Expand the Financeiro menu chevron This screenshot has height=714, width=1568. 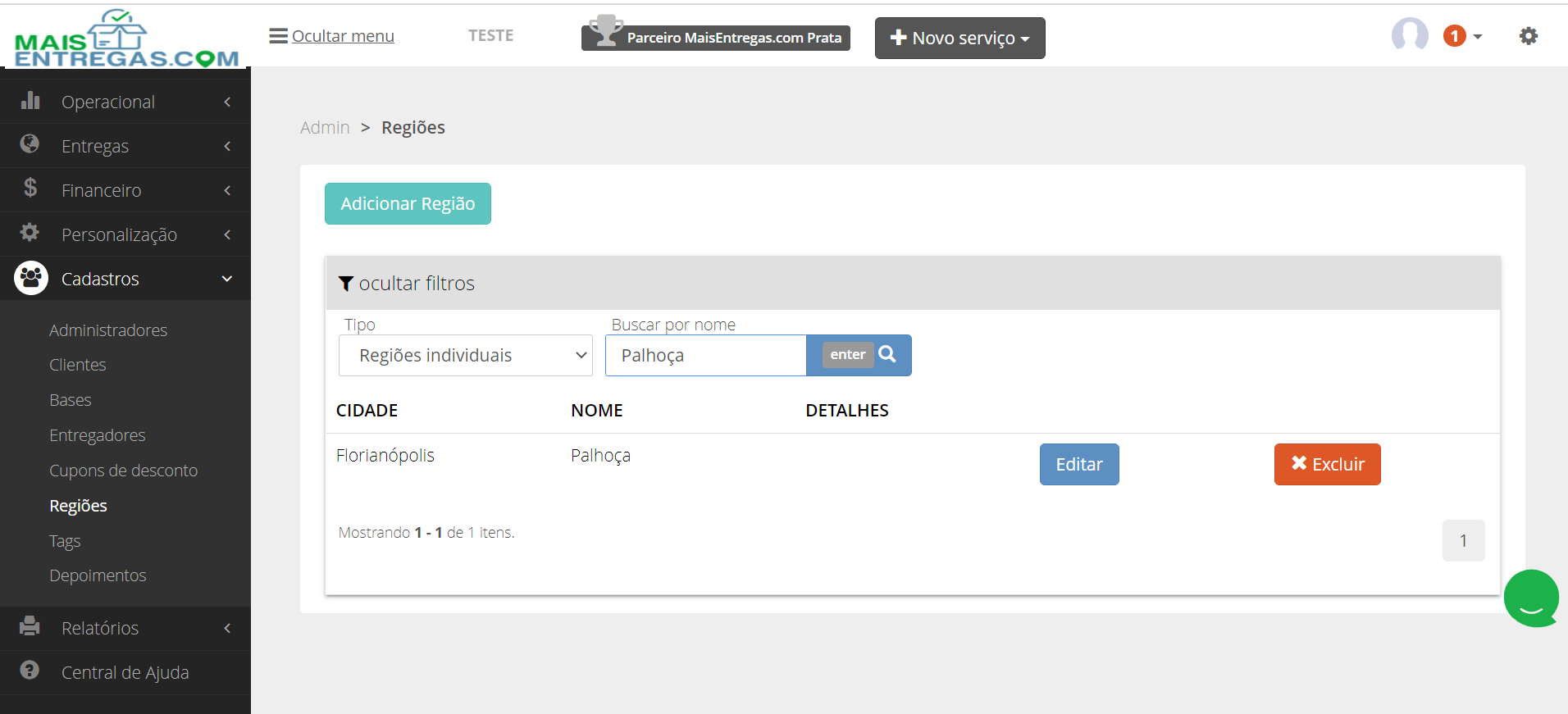pyautogui.click(x=227, y=190)
